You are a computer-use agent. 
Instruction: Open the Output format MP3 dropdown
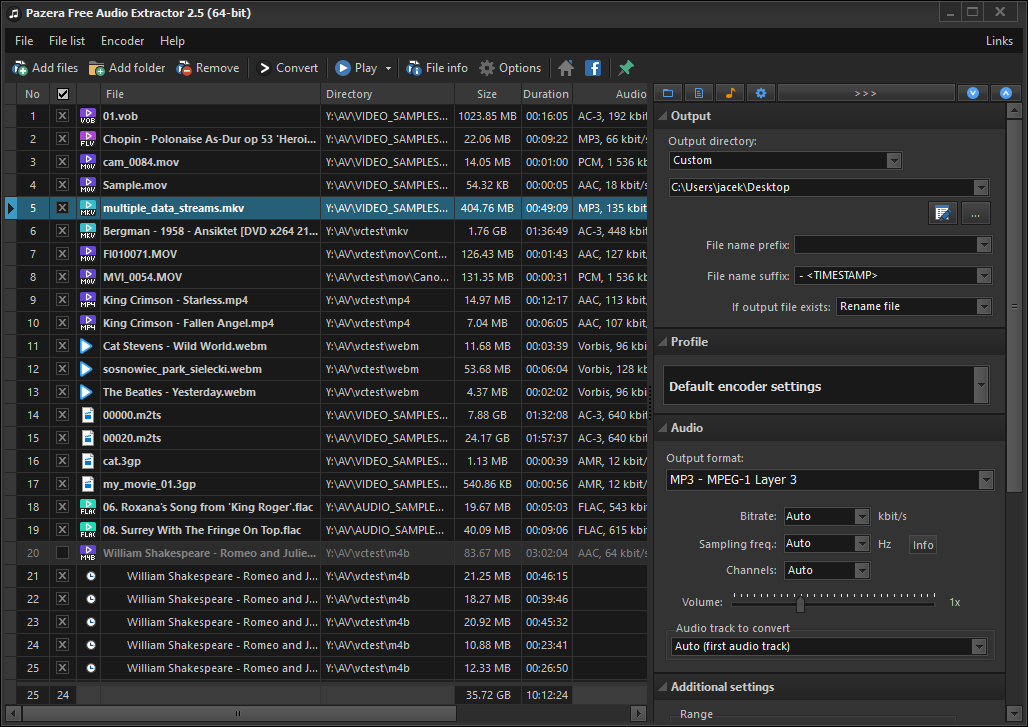(986, 480)
